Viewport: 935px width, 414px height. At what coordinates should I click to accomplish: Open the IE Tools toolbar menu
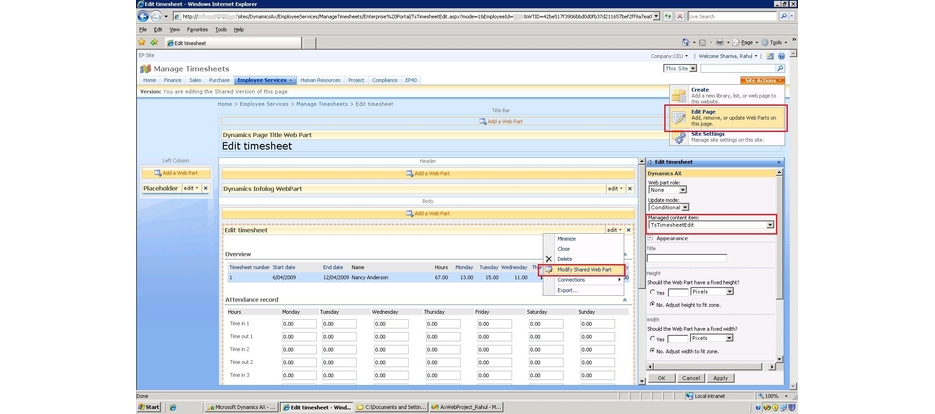pos(774,42)
